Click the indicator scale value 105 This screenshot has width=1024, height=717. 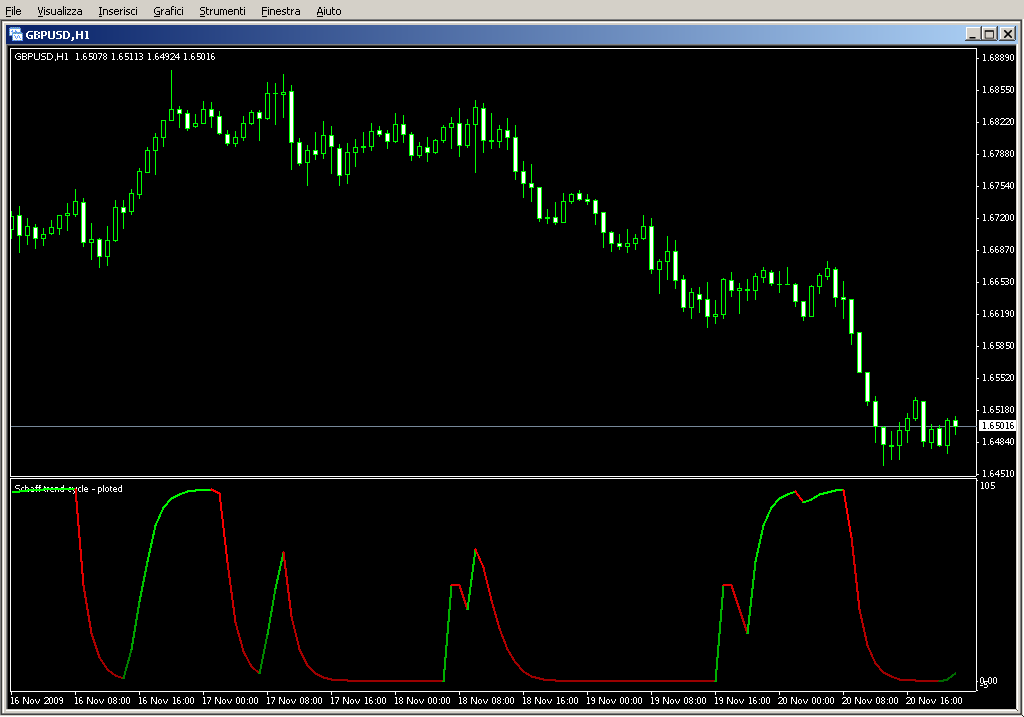[x=987, y=485]
